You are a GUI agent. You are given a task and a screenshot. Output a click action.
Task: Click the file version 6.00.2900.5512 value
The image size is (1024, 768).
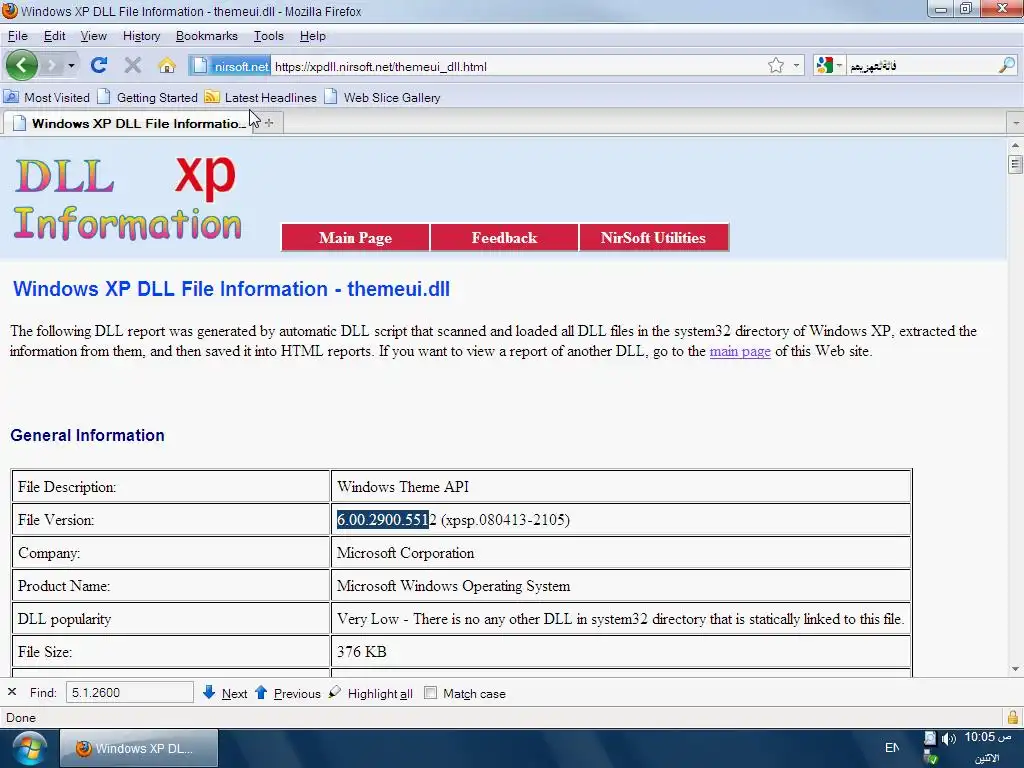coord(453,520)
